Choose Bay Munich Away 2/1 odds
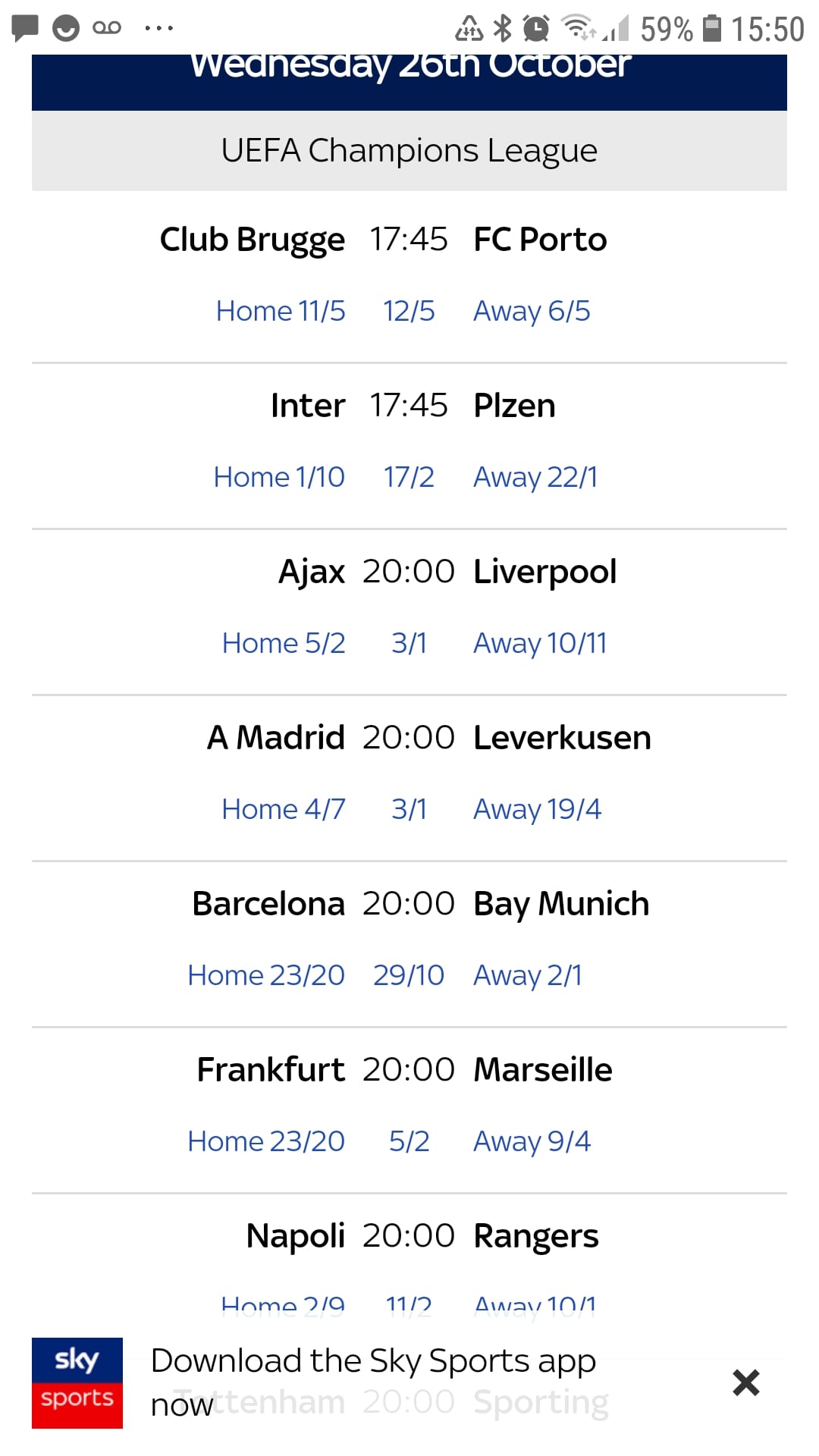 (x=528, y=975)
